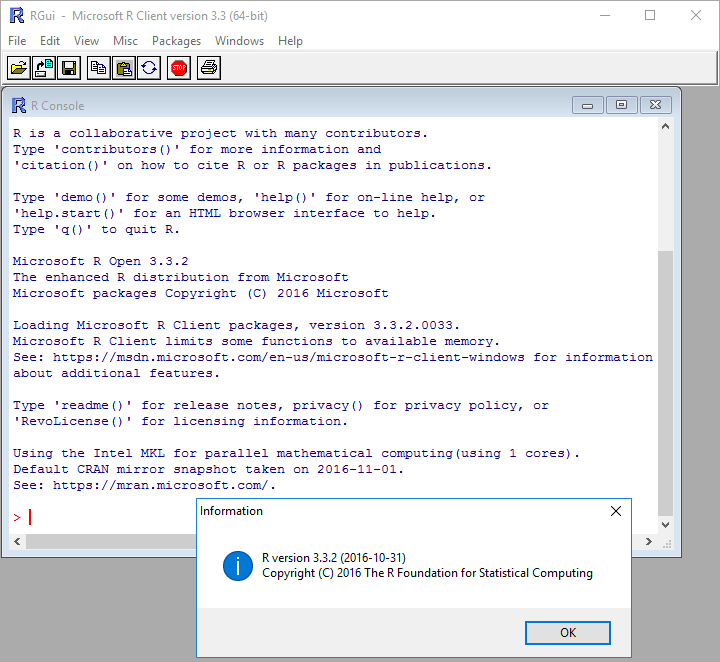Screen dimensions: 720x662
Task: Click the msdn.microsoft.com URL text in console
Action: click(x=288, y=357)
